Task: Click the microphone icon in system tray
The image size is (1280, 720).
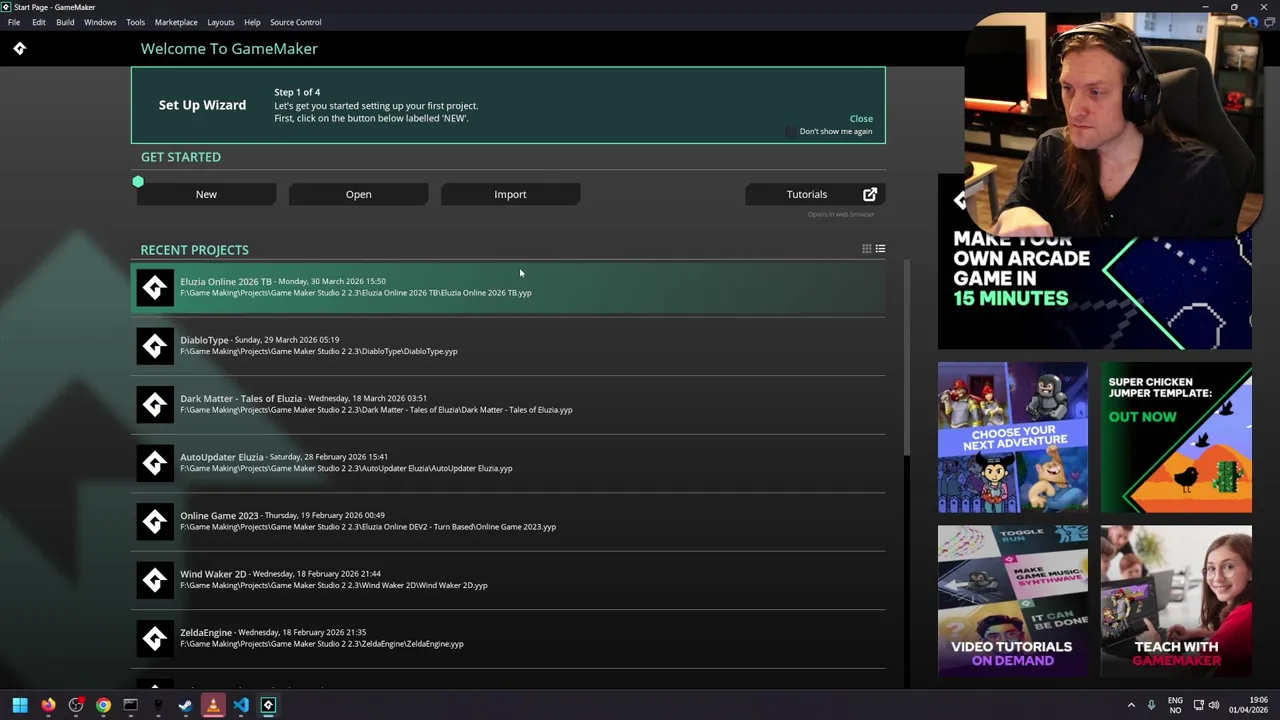Action: click(x=1151, y=705)
